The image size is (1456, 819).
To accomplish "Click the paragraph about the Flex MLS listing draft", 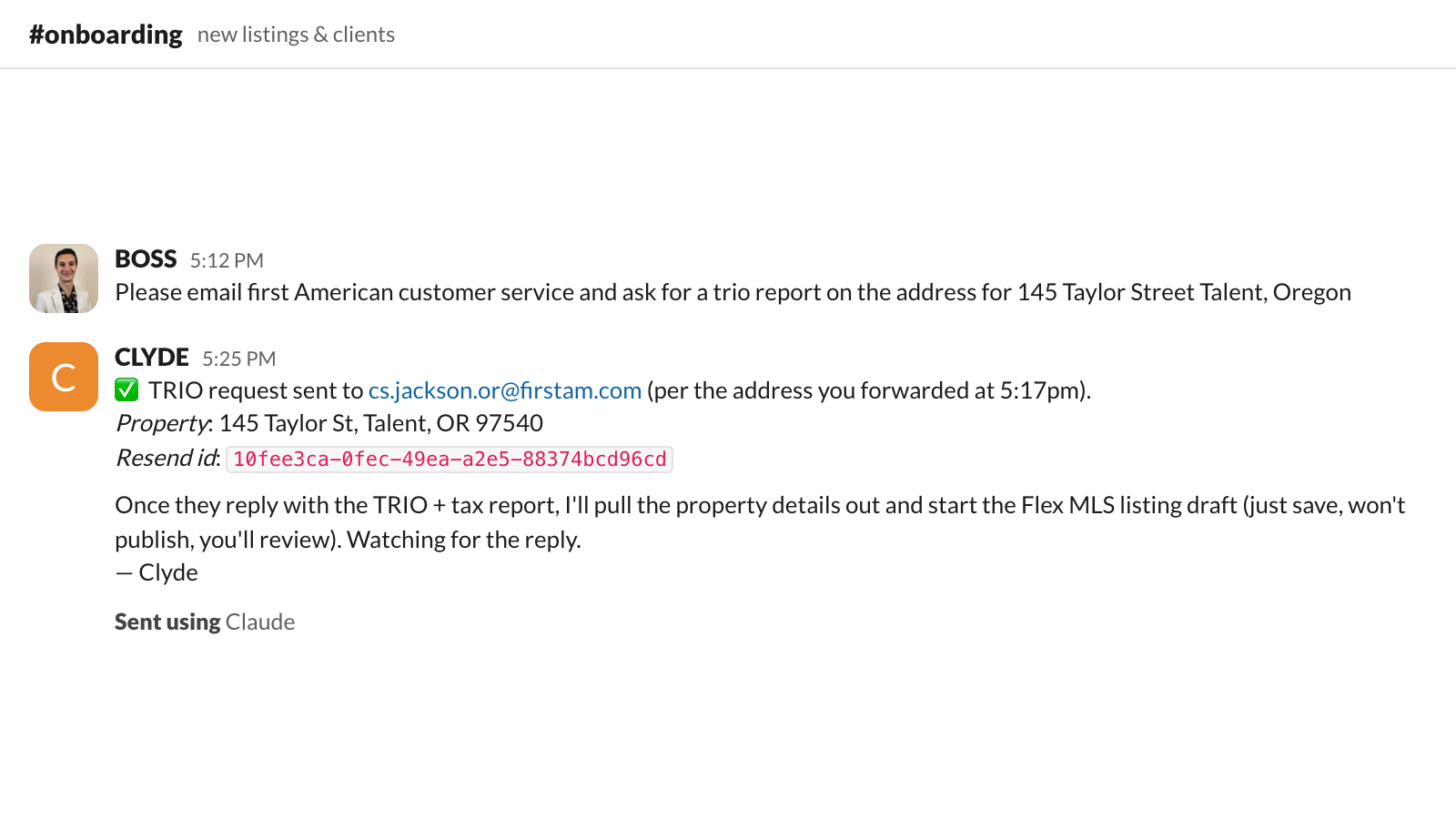I will pos(760,522).
